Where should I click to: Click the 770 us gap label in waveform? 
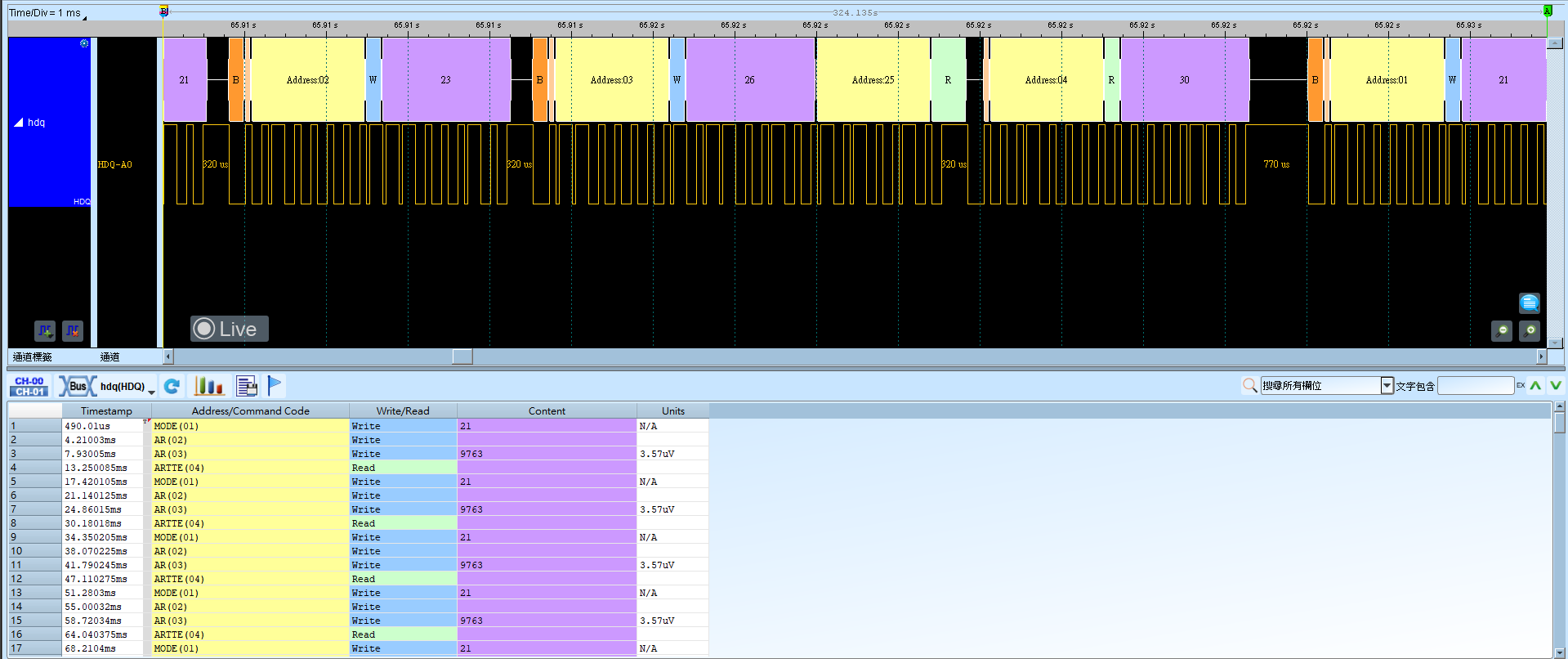point(1276,164)
